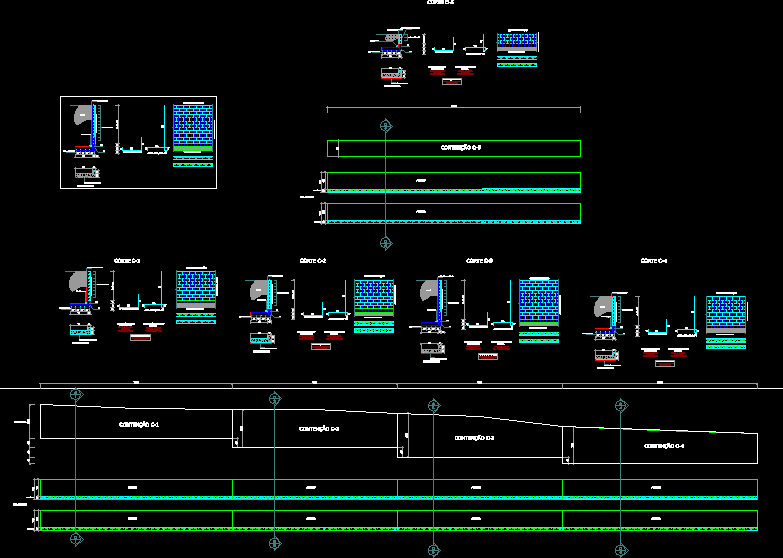Click bottom section marker circle under C-4
The image size is (783, 558).
621,549
